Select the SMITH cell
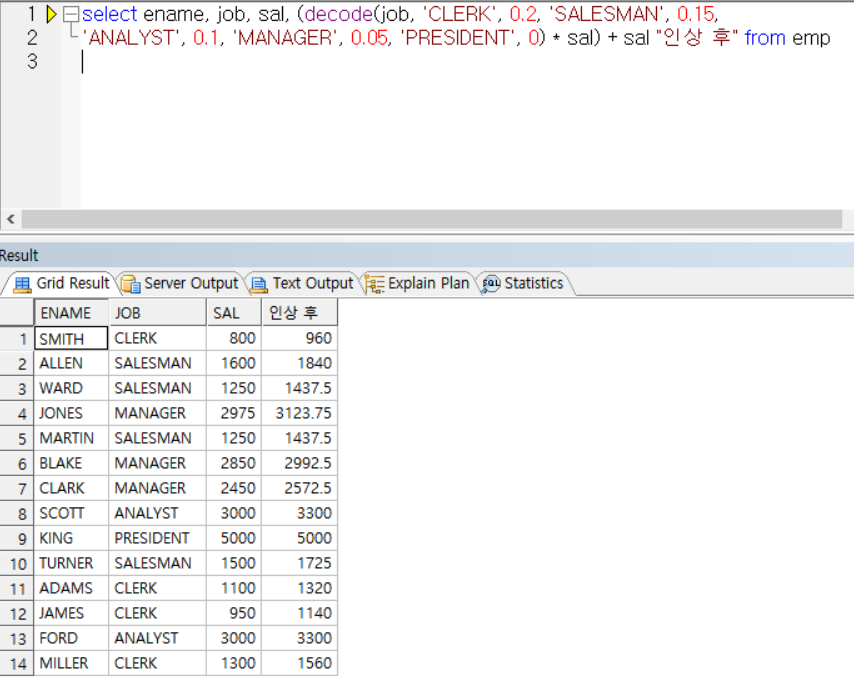 [x=71, y=338]
